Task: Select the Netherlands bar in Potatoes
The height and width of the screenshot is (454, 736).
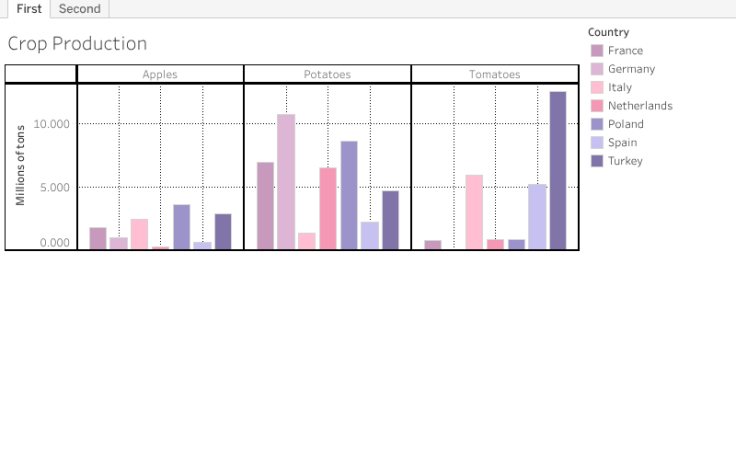Action: click(328, 208)
